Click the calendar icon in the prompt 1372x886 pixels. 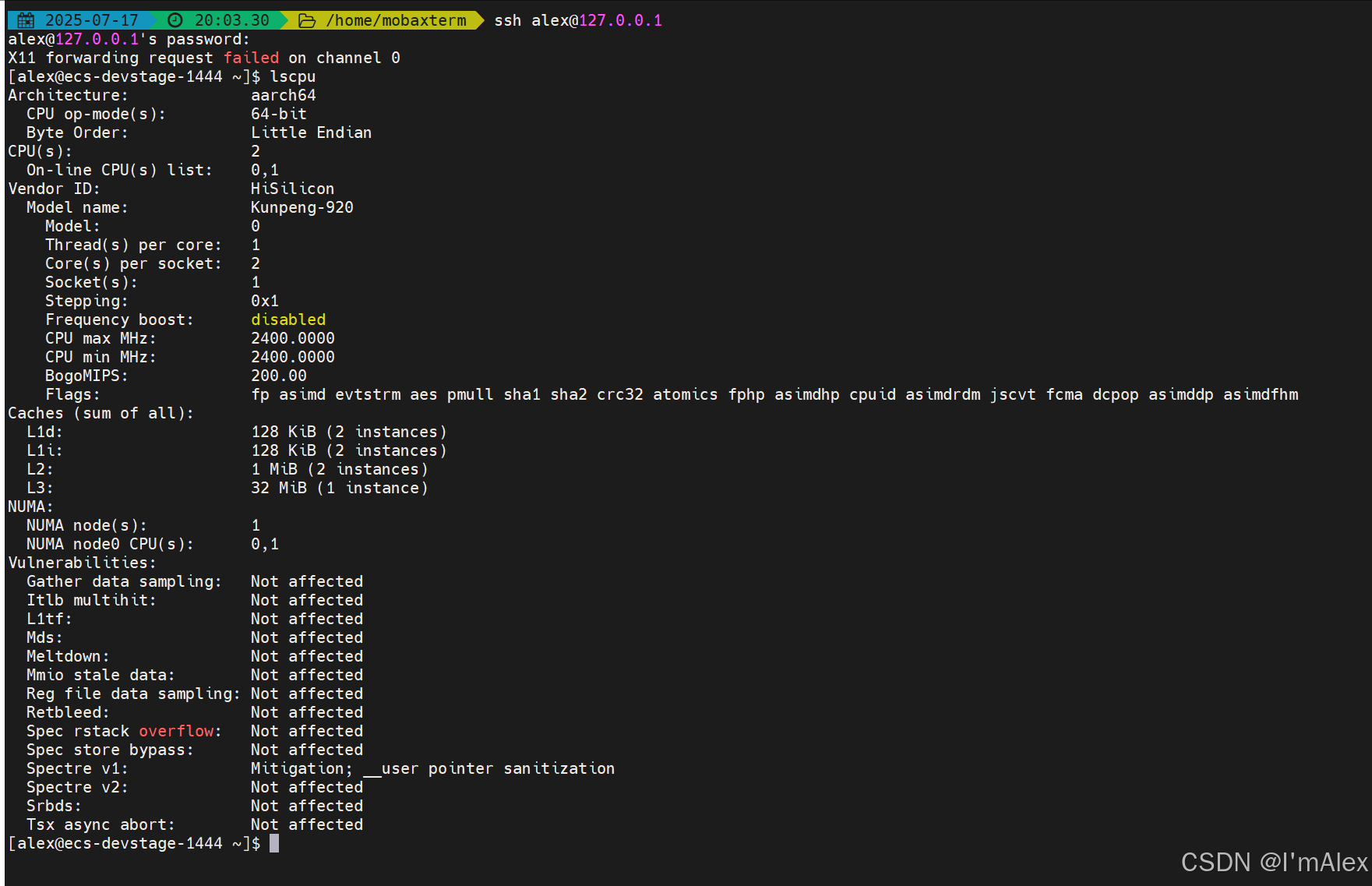pyautogui.click(x=26, y=20)
